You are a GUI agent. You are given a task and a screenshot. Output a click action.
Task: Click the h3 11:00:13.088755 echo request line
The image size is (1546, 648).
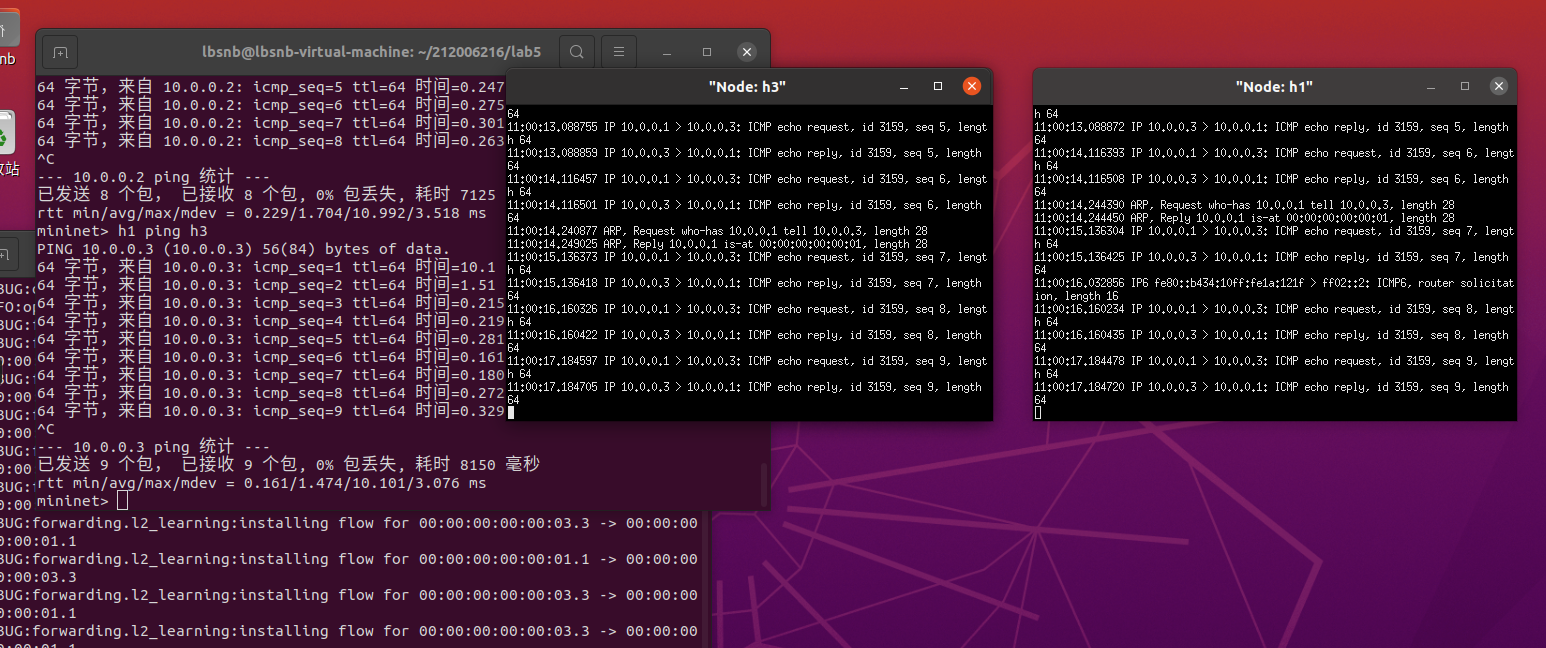[747, 134]
